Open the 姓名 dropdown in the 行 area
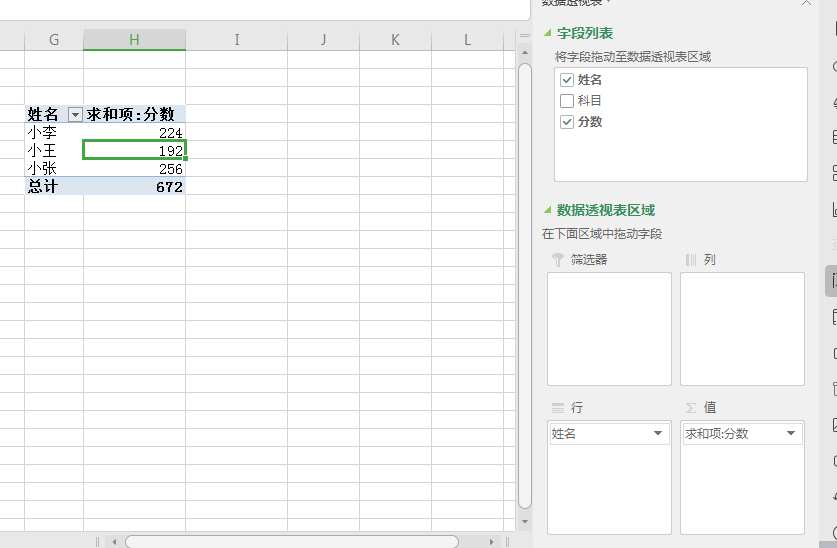 tap(658, 433)
